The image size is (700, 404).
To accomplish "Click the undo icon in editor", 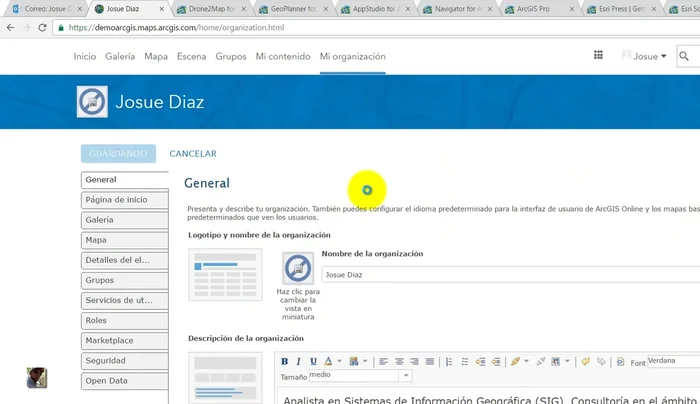I will 586,361.
